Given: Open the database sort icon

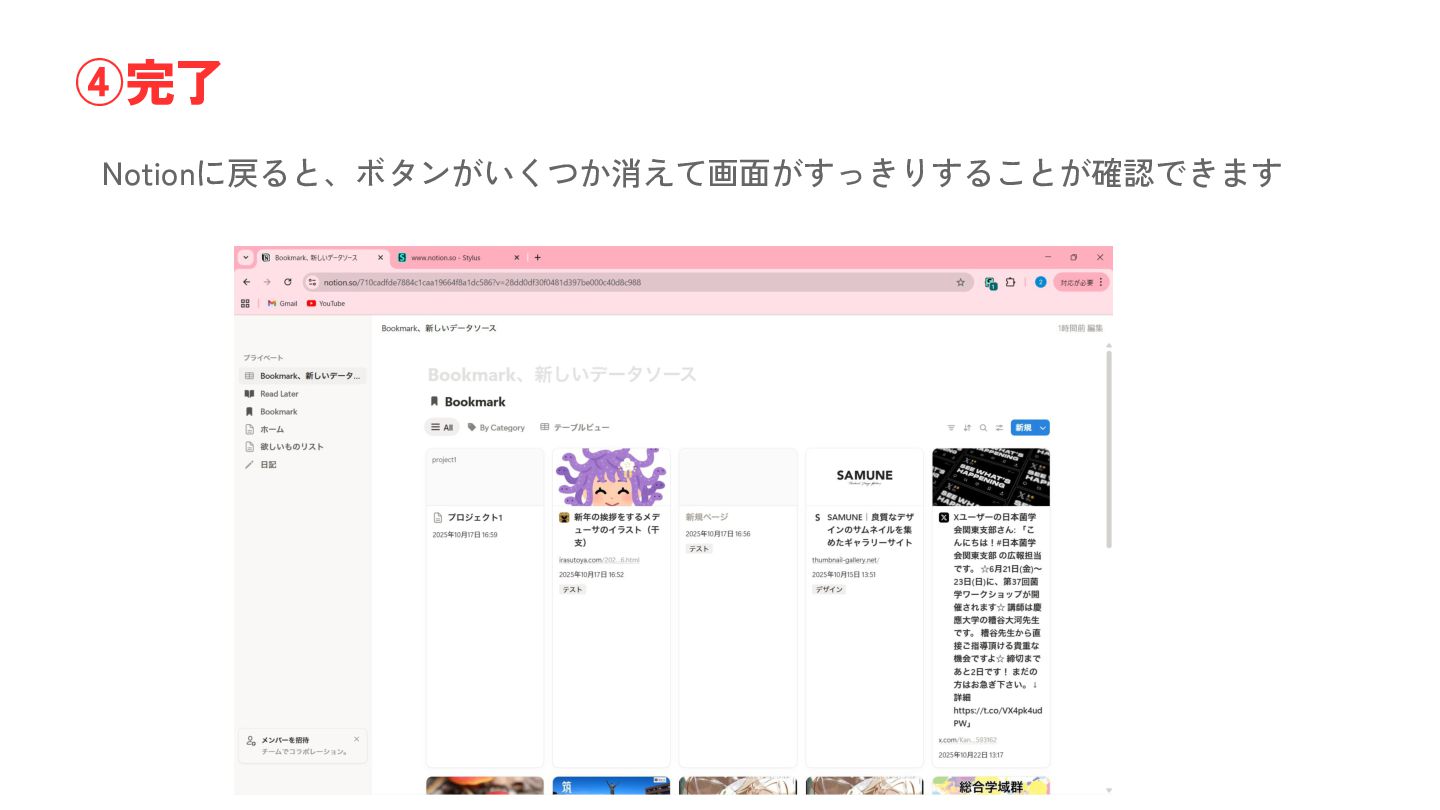Looking at the screenshot, I should click(x=967, y=427).
